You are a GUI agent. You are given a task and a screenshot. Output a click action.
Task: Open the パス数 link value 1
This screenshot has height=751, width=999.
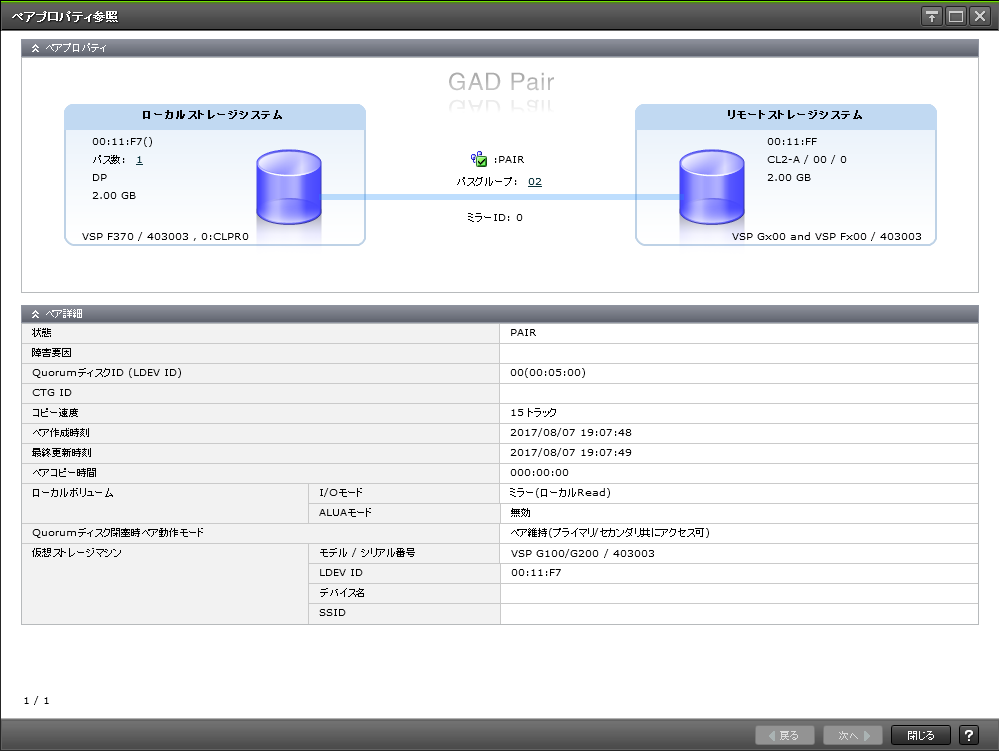pos(139,160)
